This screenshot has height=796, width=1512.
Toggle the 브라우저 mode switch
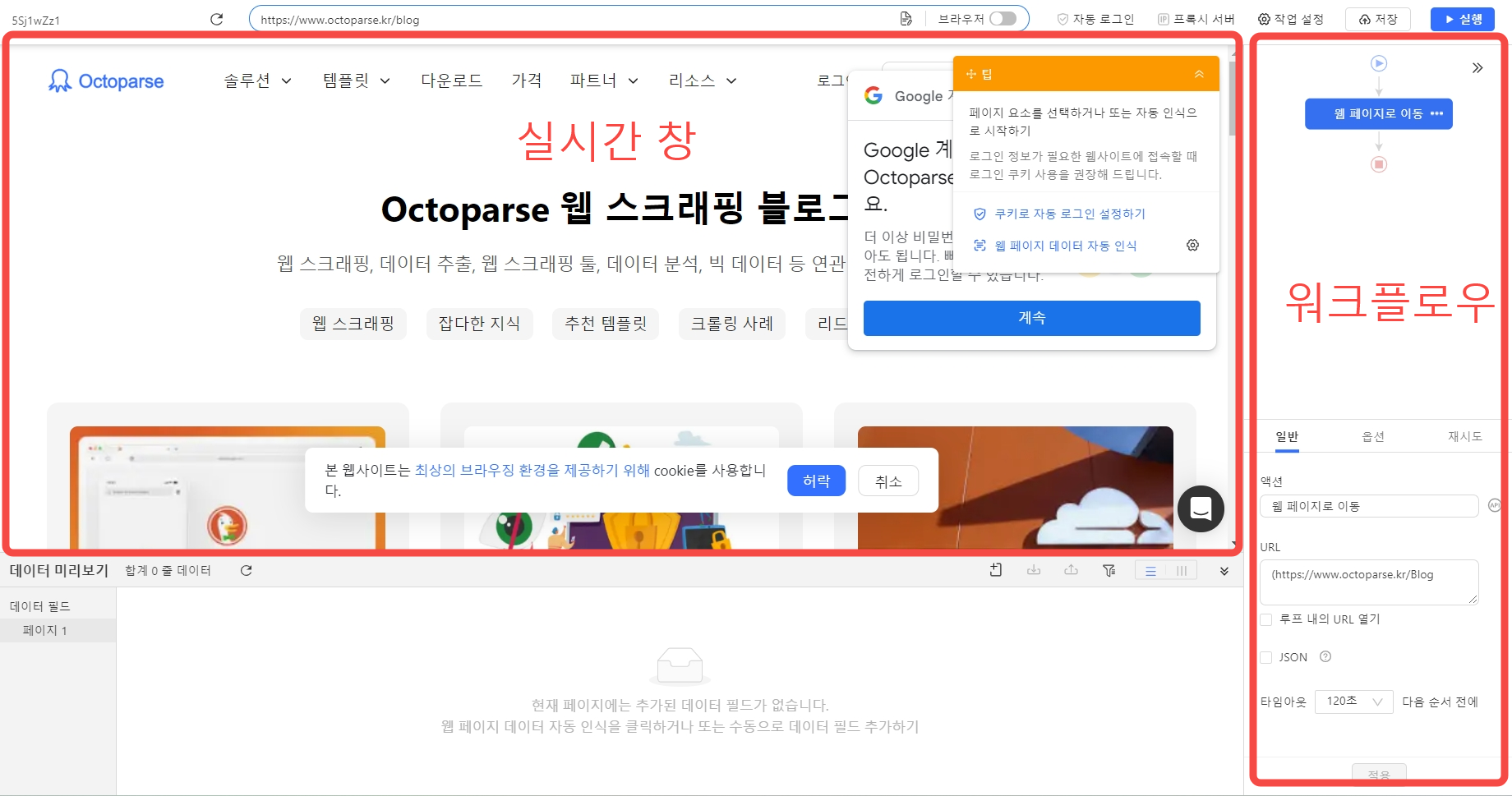pos(1003,19)
